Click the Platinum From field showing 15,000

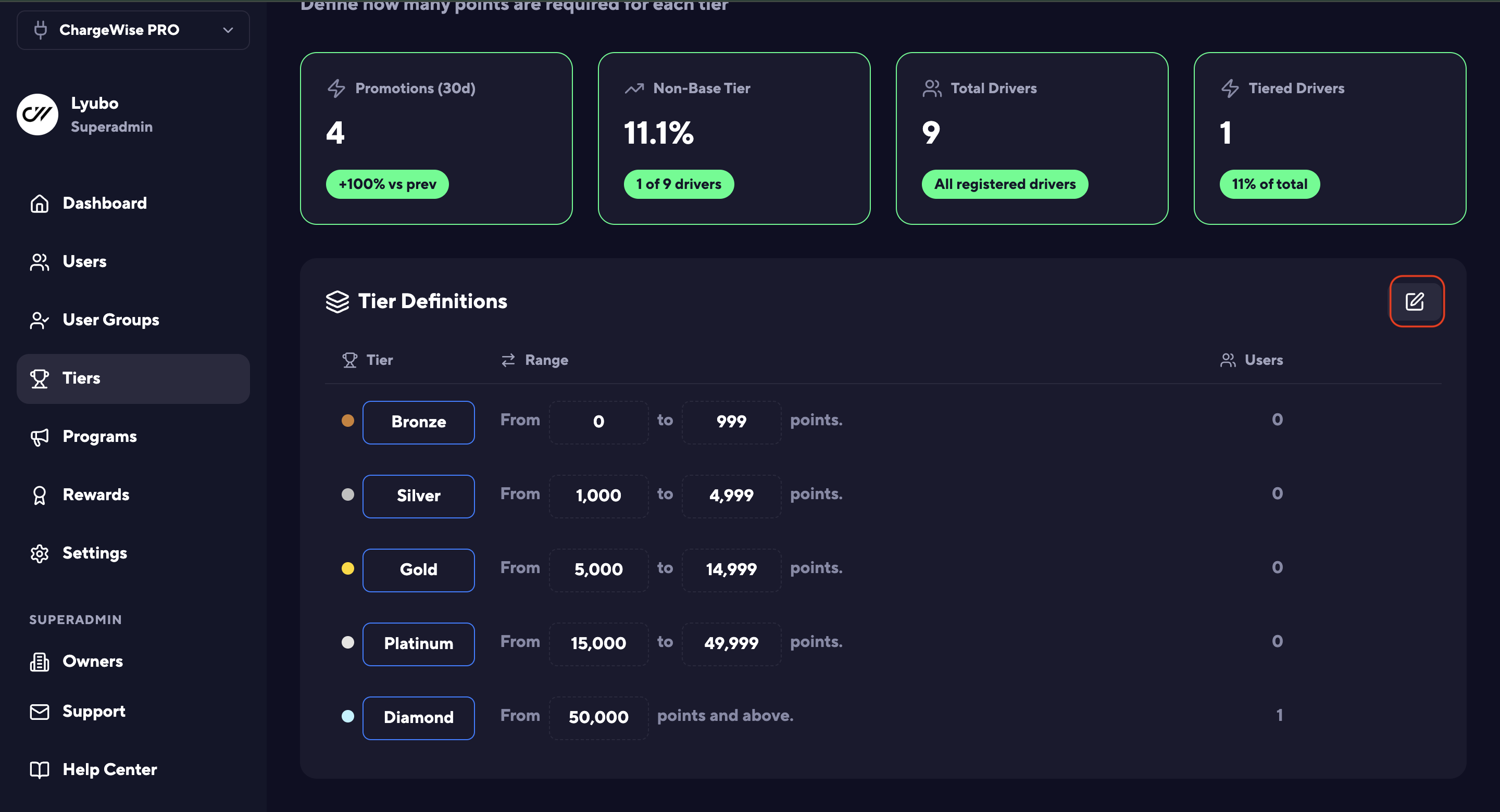598,644
